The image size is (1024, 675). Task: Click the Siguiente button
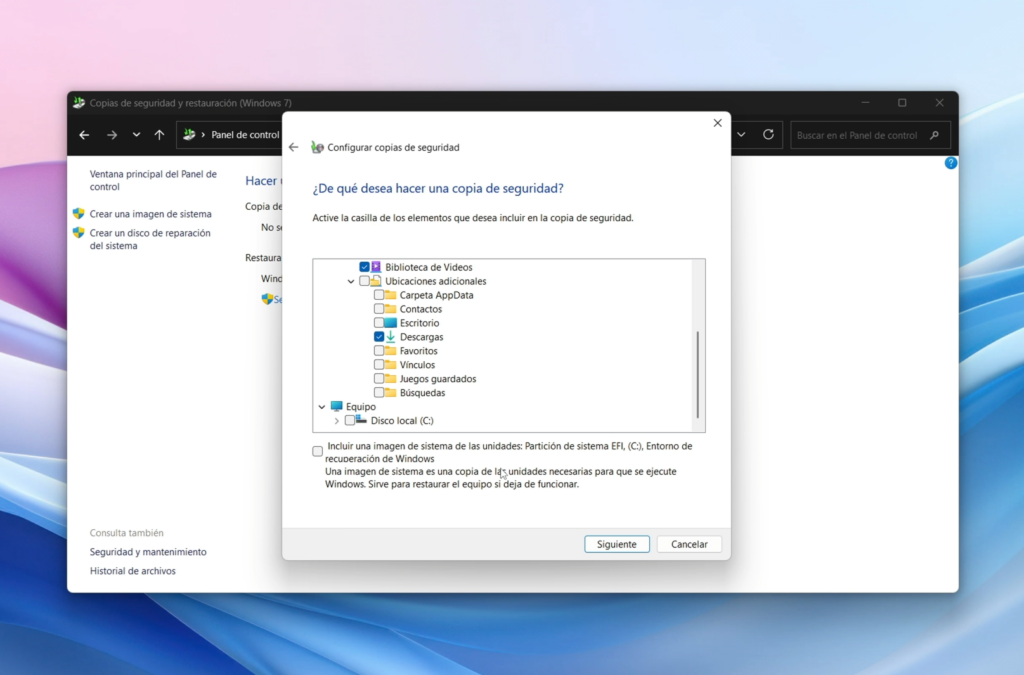[x=617, y=544]
